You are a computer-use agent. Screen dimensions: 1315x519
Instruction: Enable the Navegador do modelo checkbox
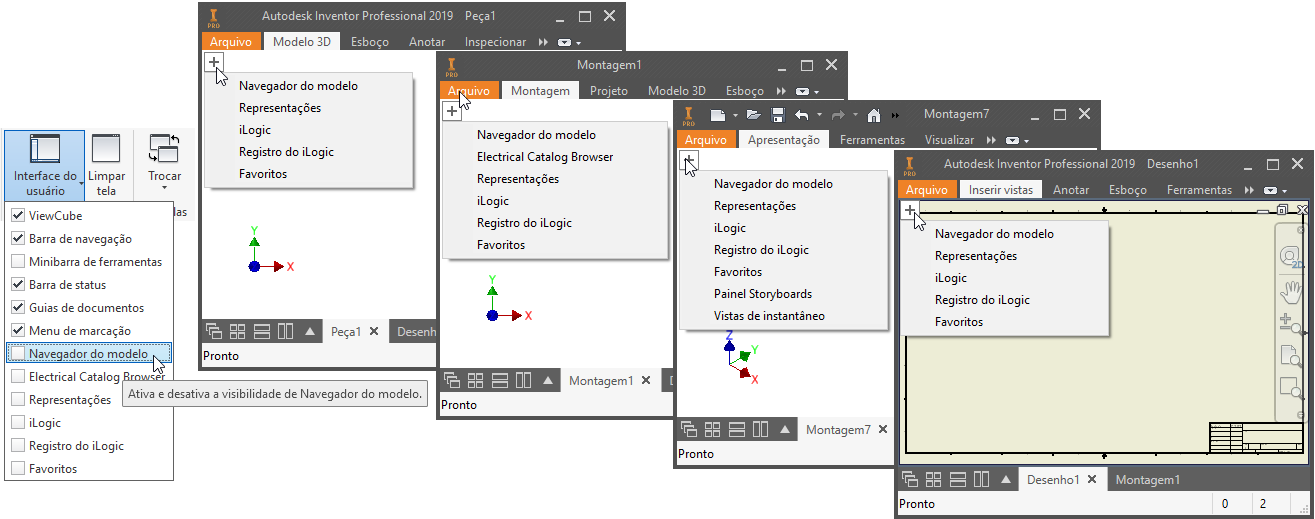[18, 354]
